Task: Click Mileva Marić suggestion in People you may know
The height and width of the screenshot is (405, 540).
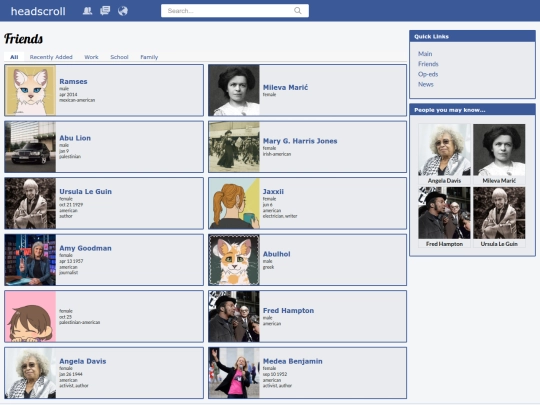Action: 499,150
